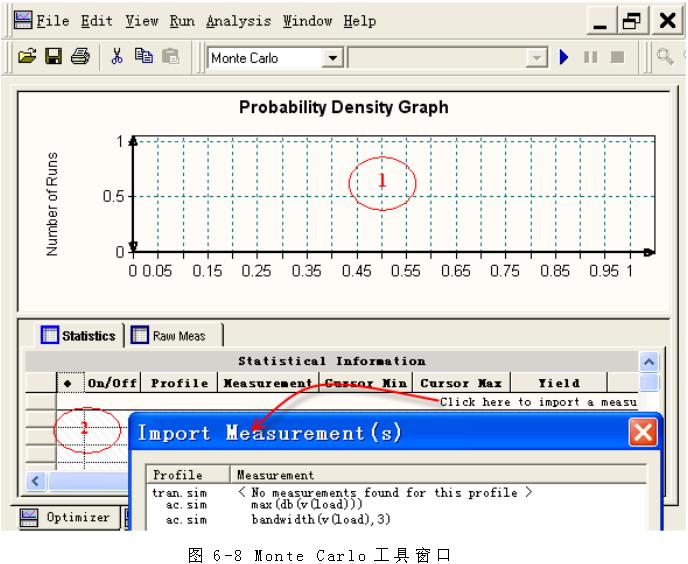Select the bandwidth(v(load),3) measurement
The width and height of the screenshot is (688, 564).
point(321,520)
